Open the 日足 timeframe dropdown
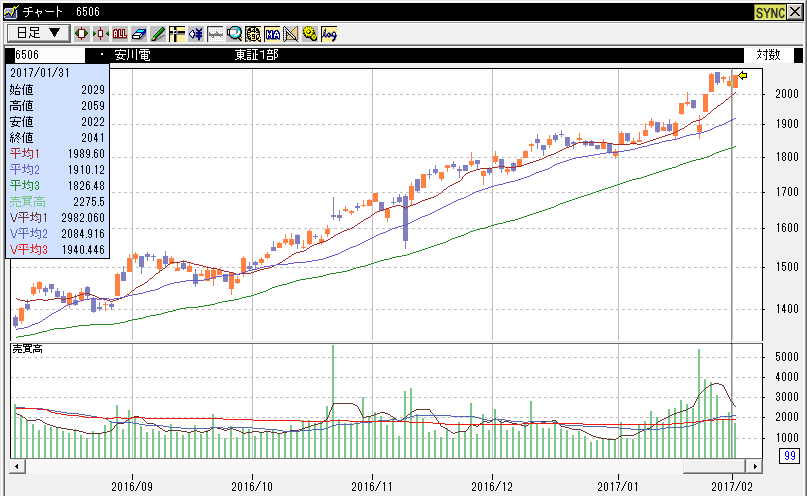Image resolution: width=807 pixels, height=496 pixels. [x=38, y=33]
